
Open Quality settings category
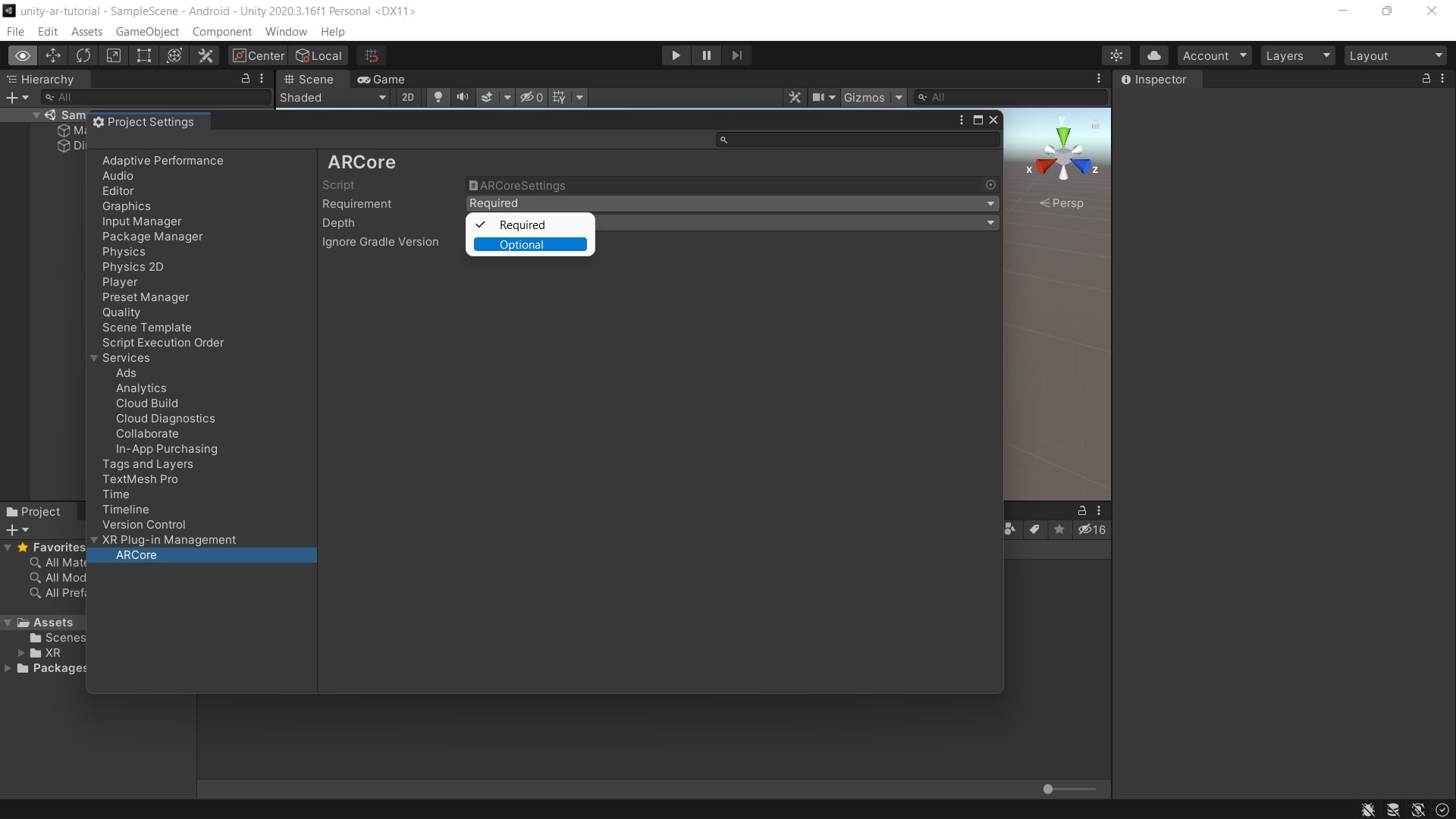(121, 312)
